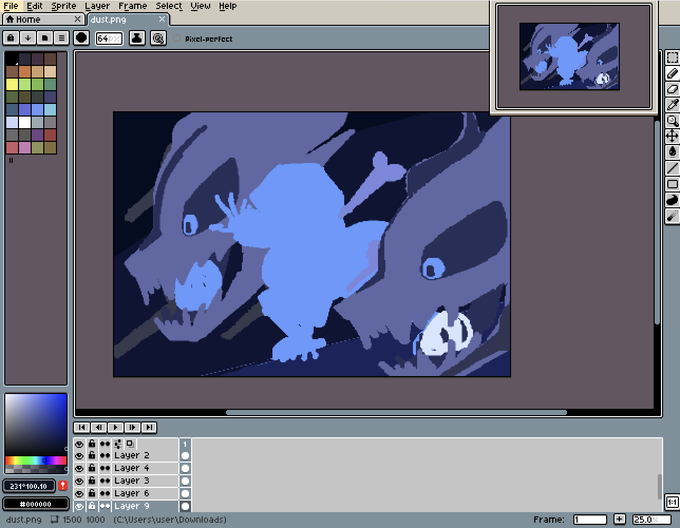Click the timeline header continuous layers icon
Screen dimensions: 680x528
(117, 444)
